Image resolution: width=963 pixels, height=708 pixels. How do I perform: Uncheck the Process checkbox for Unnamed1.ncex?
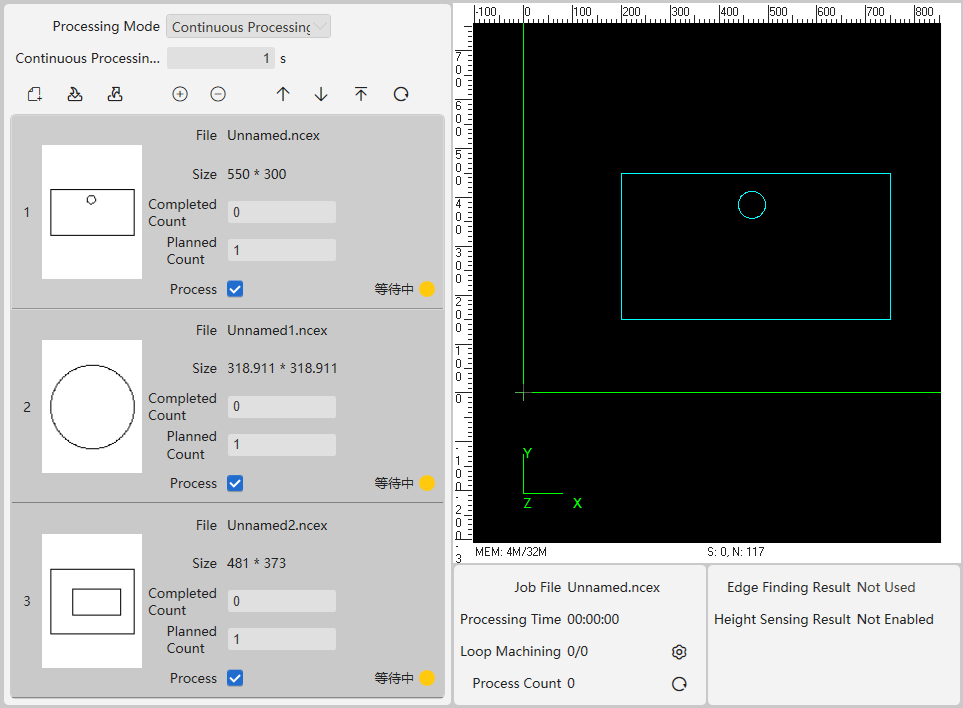[235, 483]
